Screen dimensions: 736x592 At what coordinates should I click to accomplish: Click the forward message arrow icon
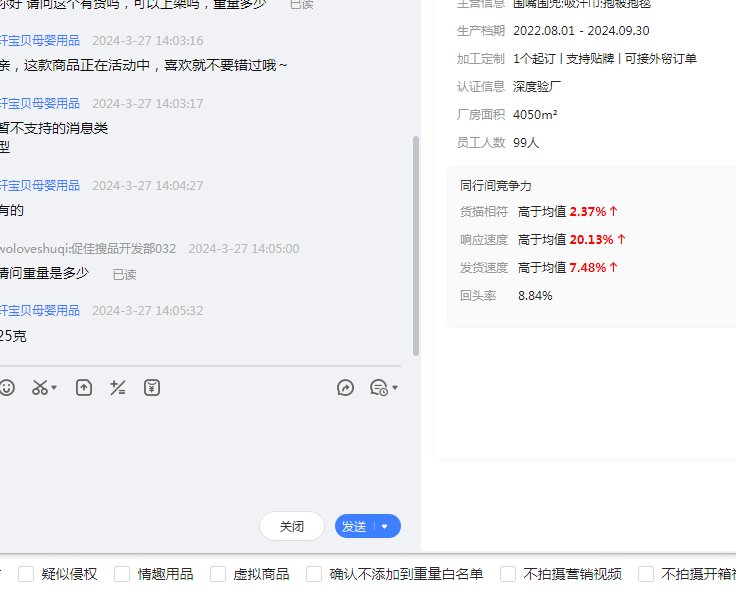(x=345, y=388)
